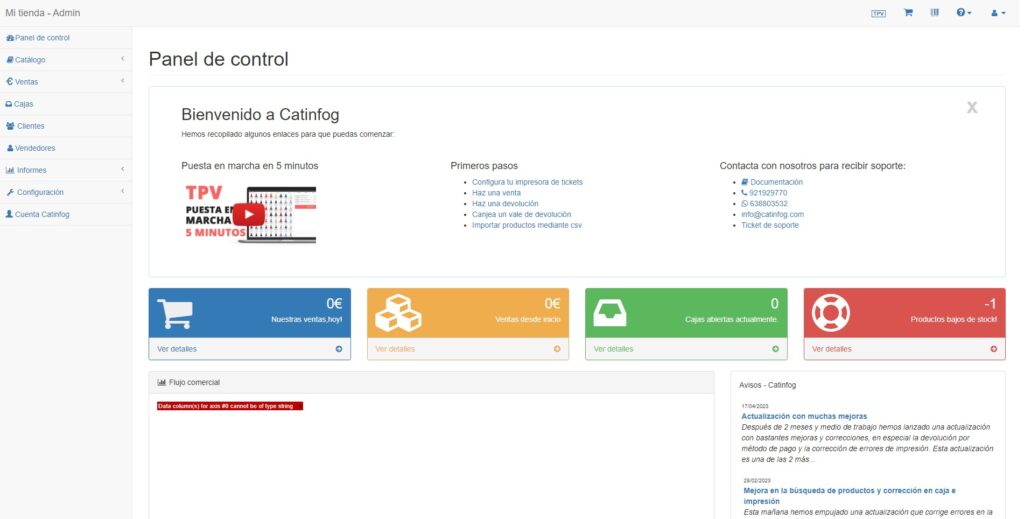Click the users icon next to Clientes
The image size is (1024, 519).
[10, 126]
